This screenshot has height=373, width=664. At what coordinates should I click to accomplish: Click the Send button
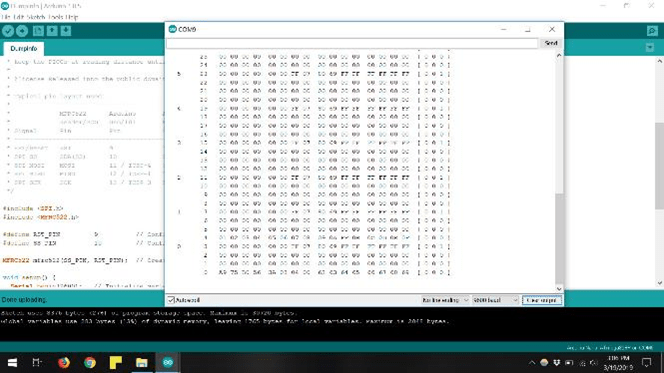click(x=551, y=43)
